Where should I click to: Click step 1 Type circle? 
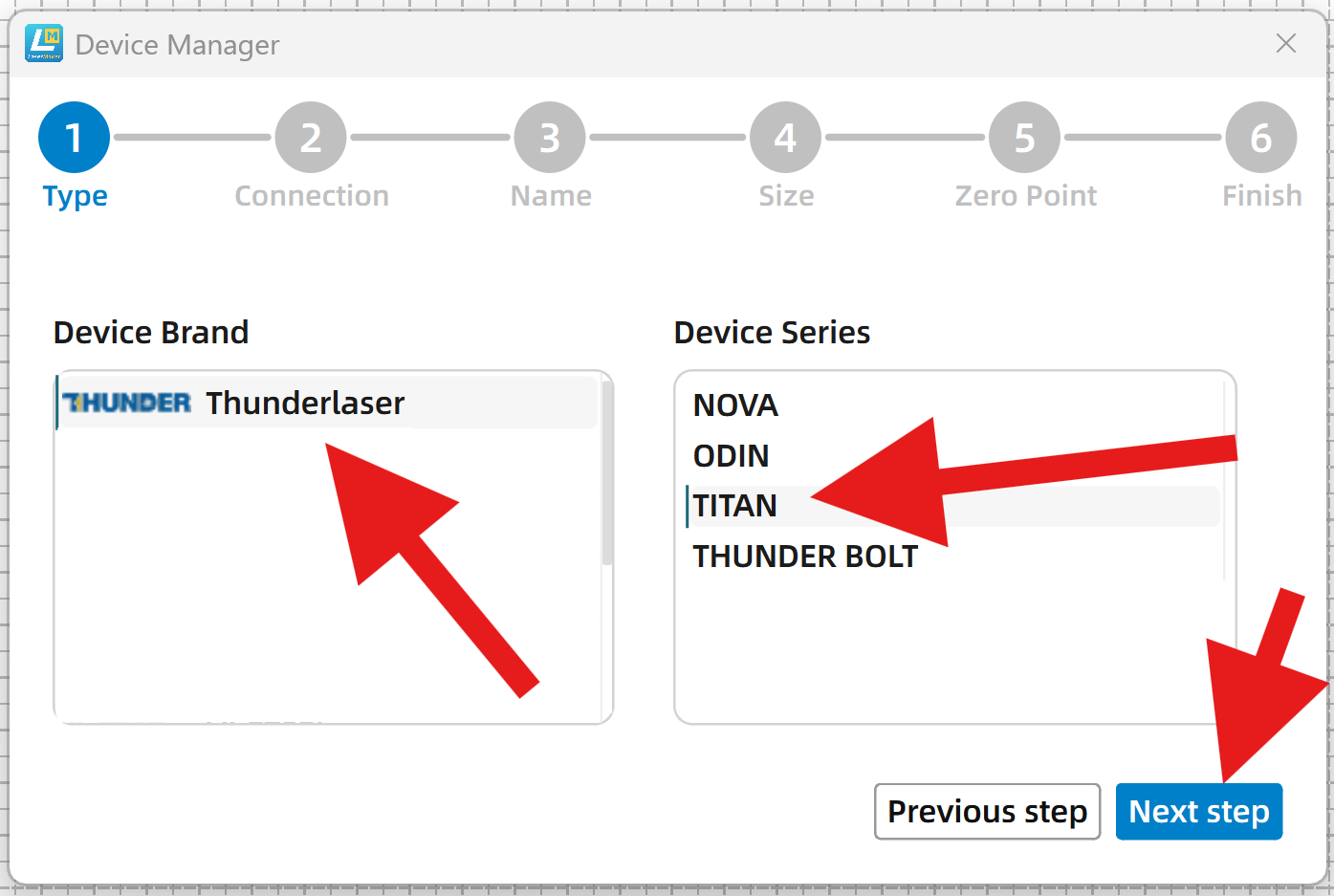(x=74, y=138)
